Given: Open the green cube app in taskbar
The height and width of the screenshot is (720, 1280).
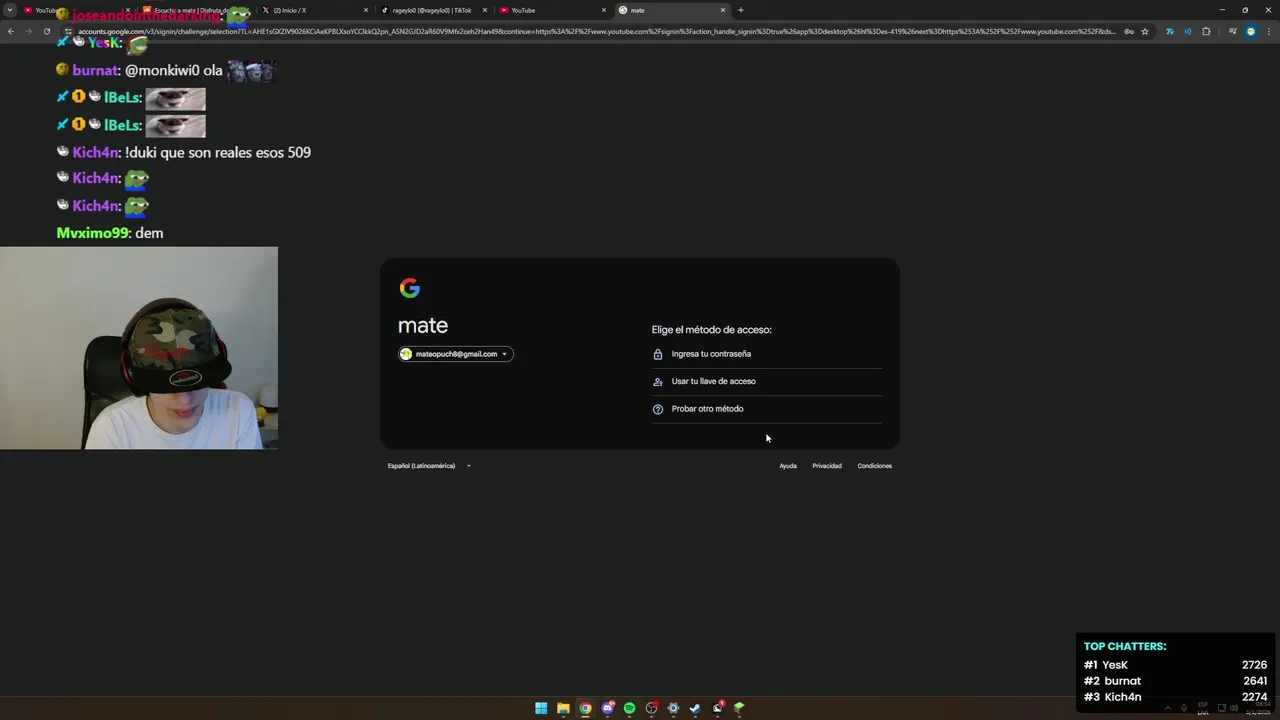Looking at the screenshot, I should point(739,708).
